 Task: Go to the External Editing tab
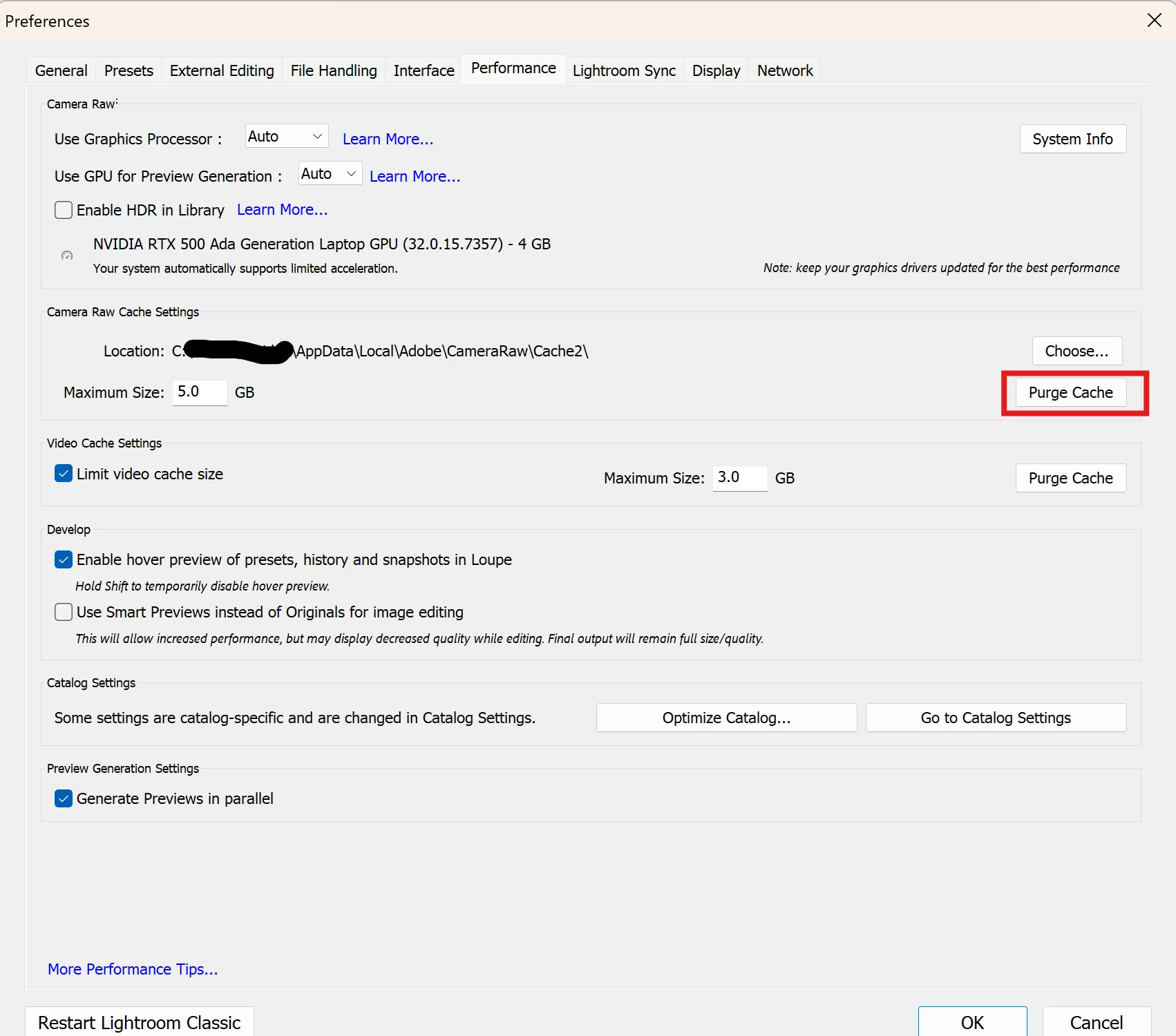pos(222,70)
